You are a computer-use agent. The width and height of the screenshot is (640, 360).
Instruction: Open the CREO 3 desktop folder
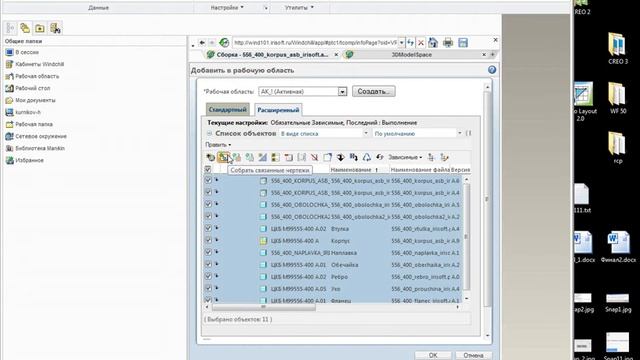pos(618,49)
